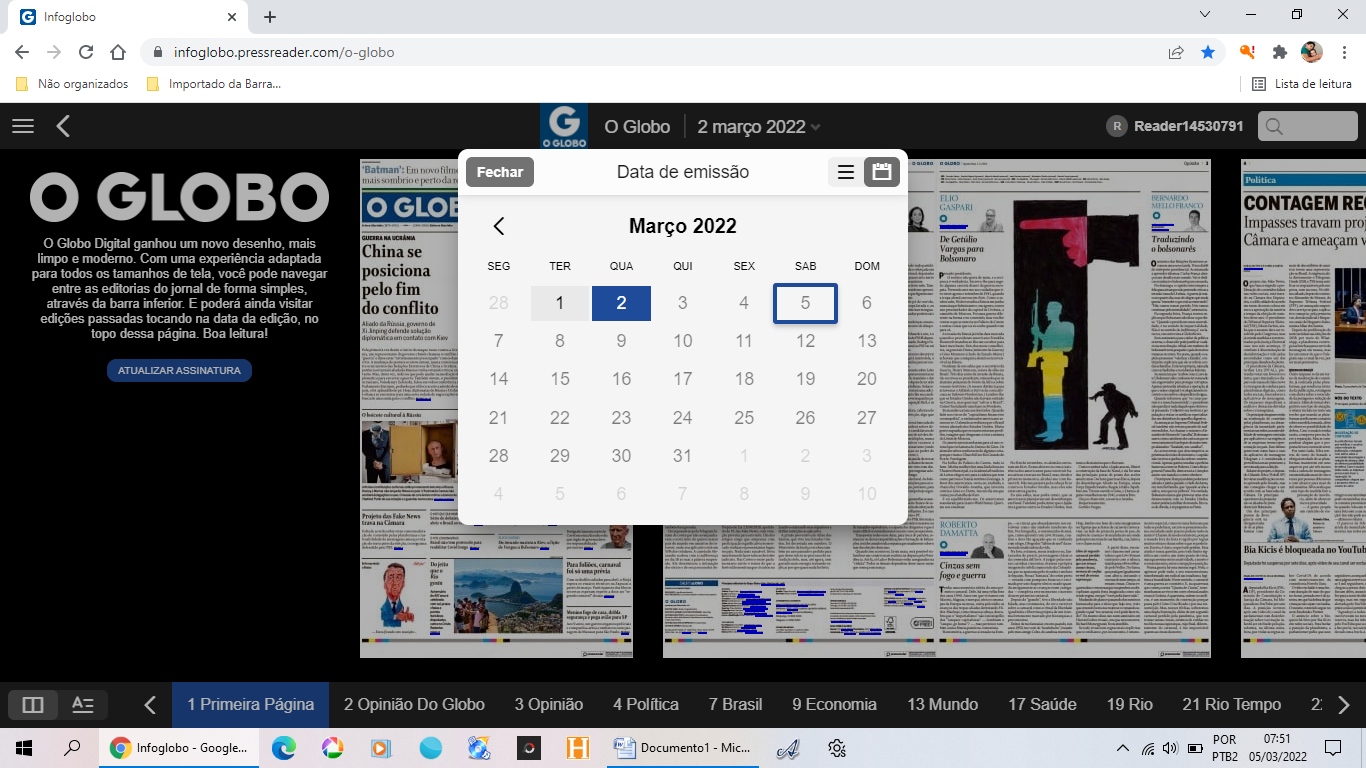Viewport: 1366px width, 768px height.
Task: Bookmark this page with the star icon
Action: pos(1208,52)
